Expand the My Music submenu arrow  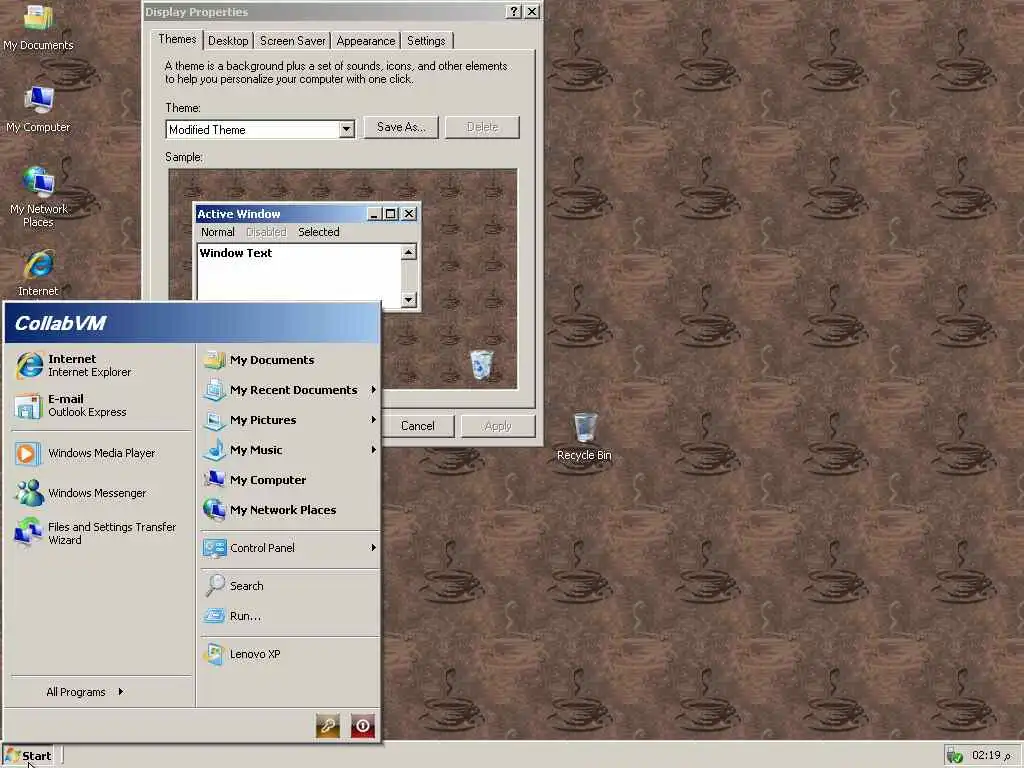pyautogui.click(x=374, y=450)
